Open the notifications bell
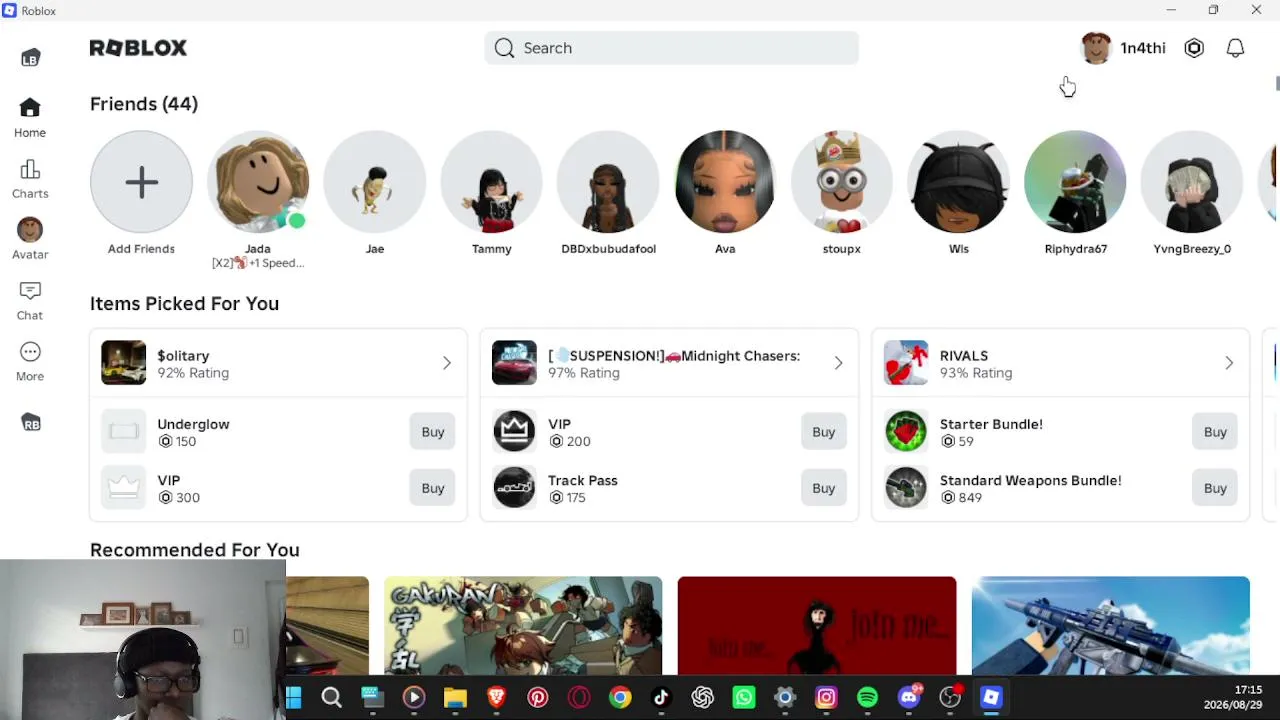Viewport: 1280px width, 720px height. tap(1236, 48)
